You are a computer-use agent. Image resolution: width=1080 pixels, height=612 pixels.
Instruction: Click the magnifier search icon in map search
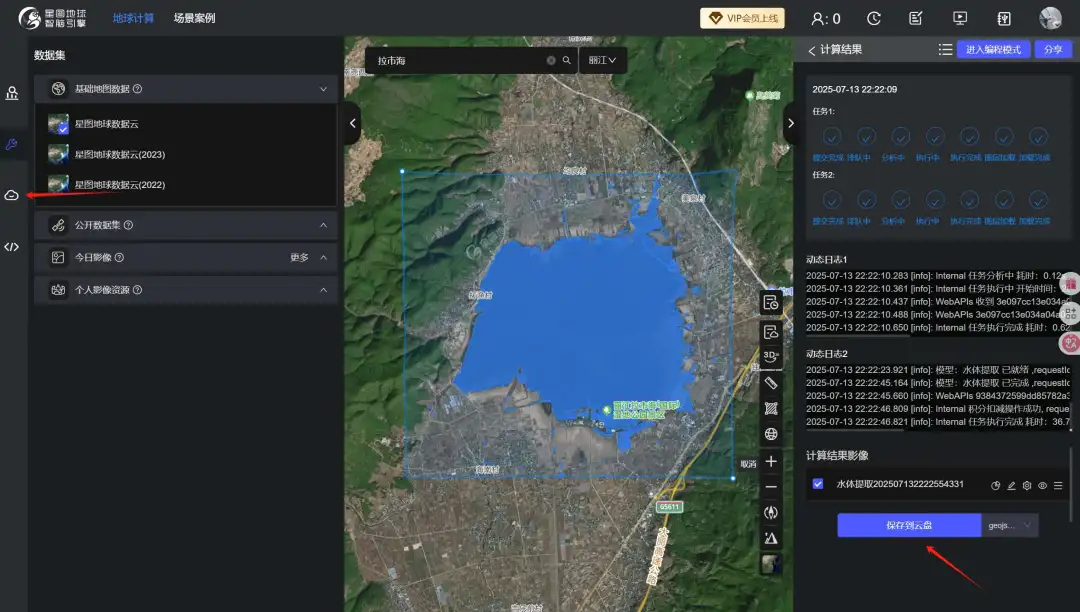tap(566, 61)
